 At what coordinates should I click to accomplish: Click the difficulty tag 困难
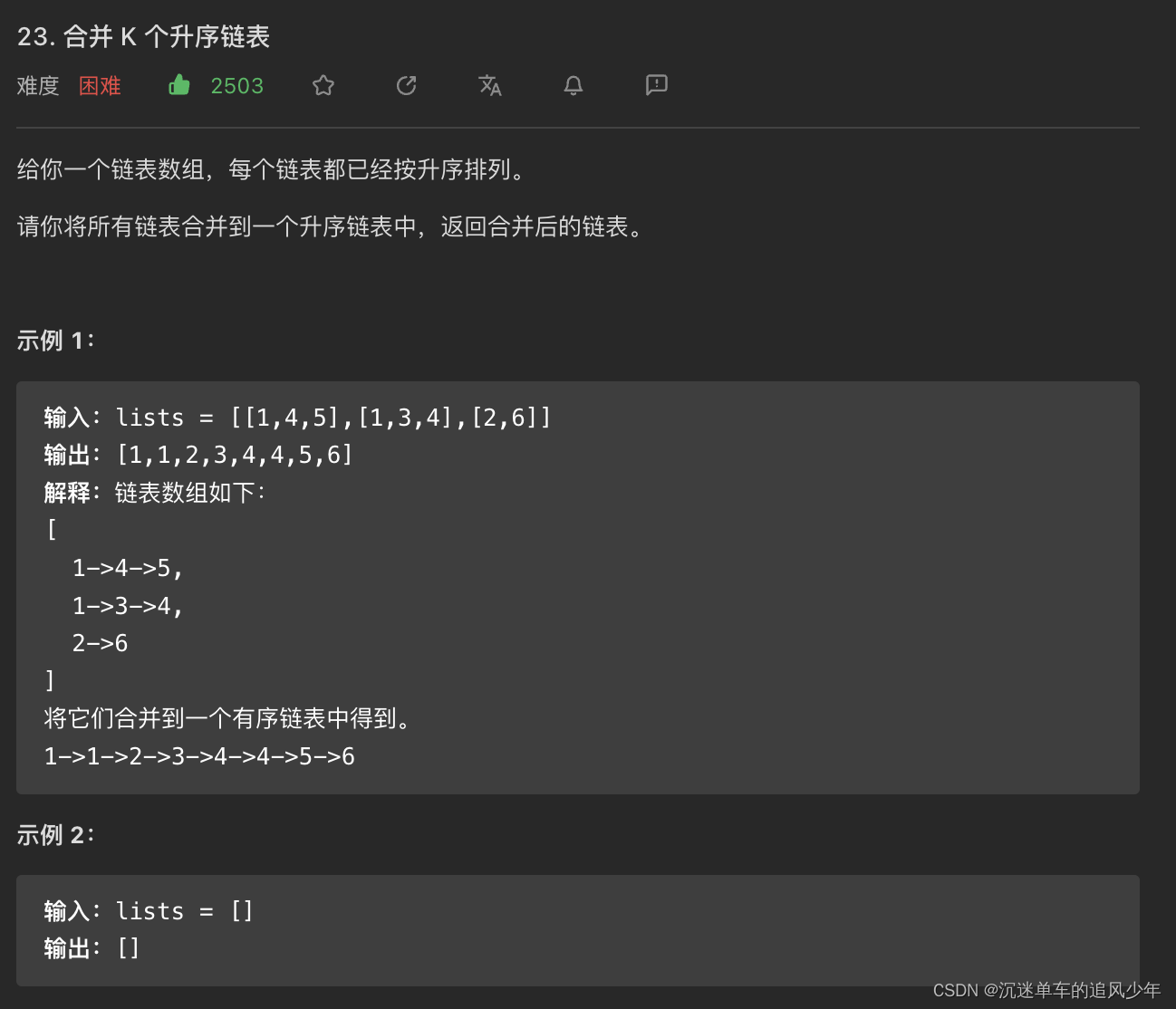tap(100, 86)
